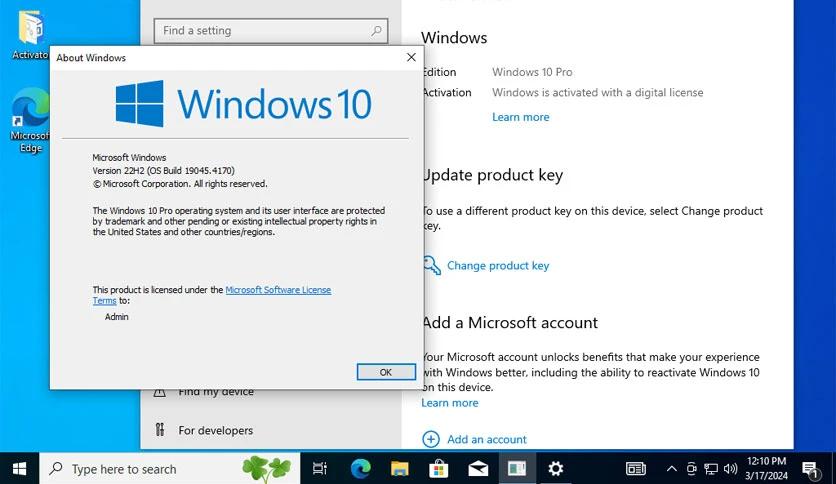
Task: Go to Find my device settings
Action: (x=215, y=392)
